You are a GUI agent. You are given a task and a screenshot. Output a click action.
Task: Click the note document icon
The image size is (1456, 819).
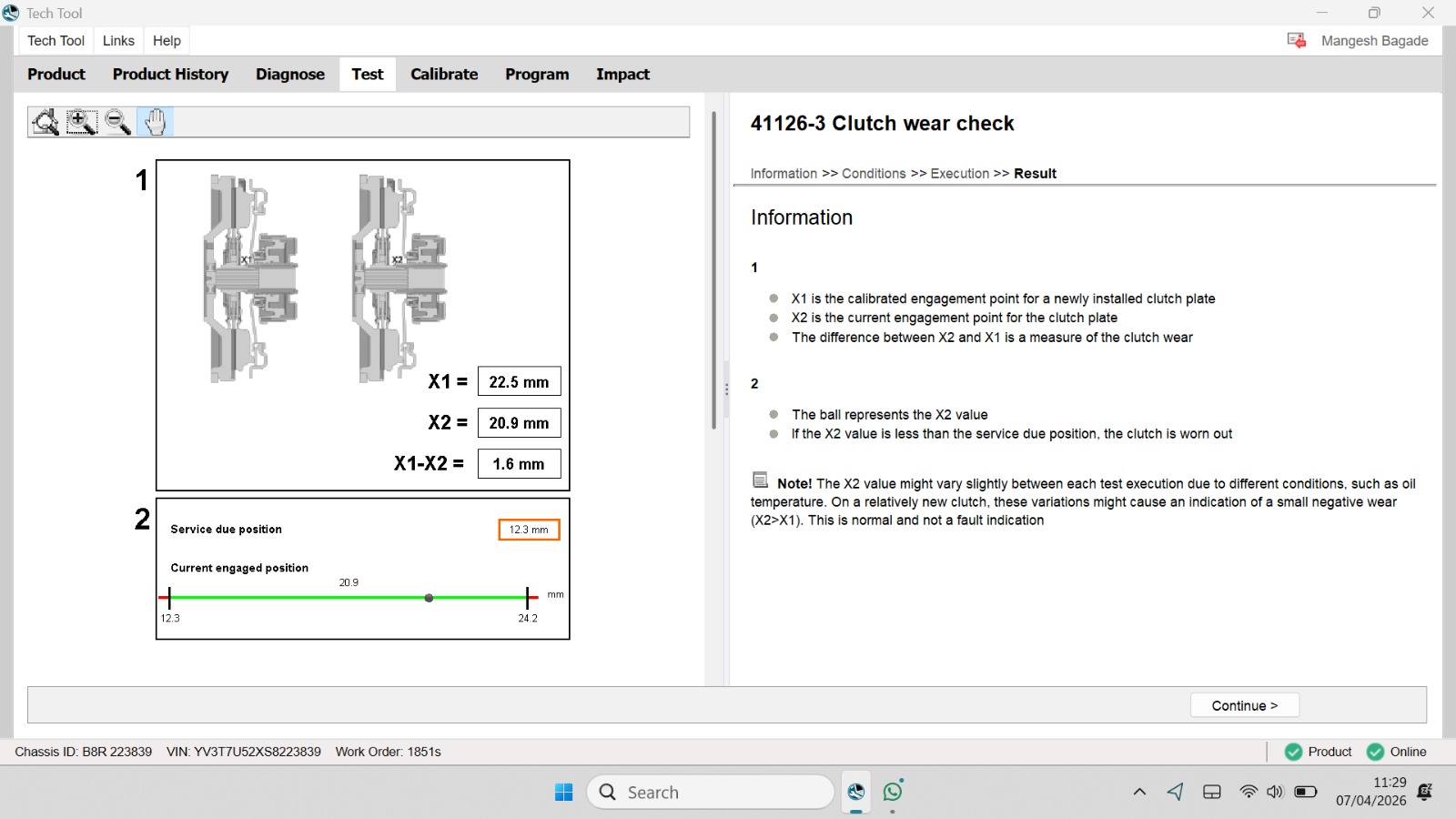761,480
